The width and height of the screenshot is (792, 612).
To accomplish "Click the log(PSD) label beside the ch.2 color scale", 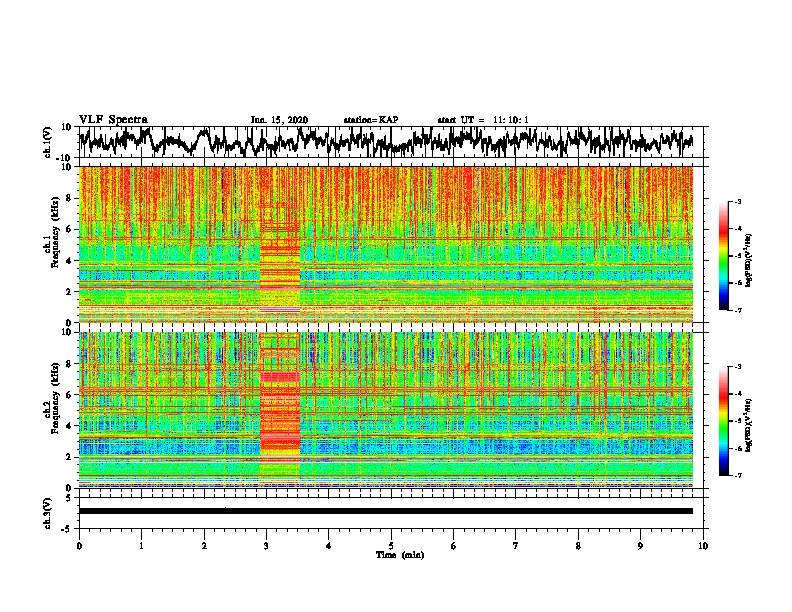I will click(x=749, y=425).
